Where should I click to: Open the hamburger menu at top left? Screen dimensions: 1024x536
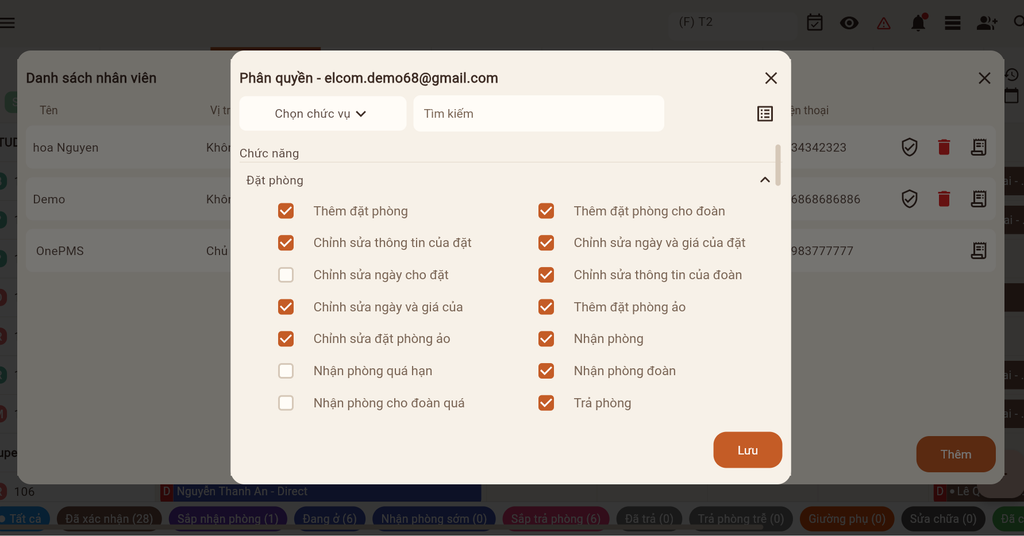coord(7,23)
